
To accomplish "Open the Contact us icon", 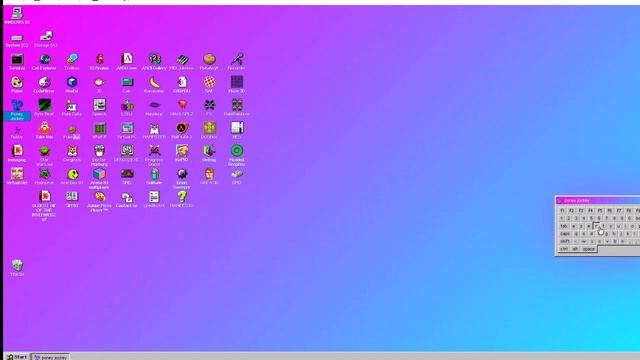I will point(127,199).
